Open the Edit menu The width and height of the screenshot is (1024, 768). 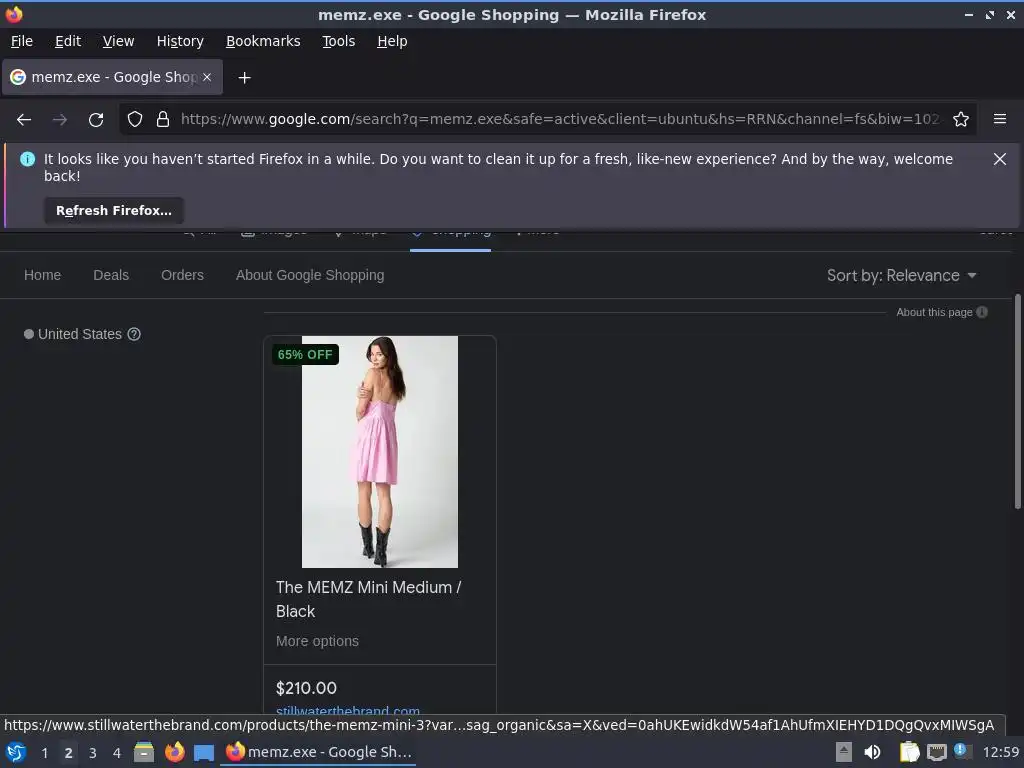coord(68,41)
